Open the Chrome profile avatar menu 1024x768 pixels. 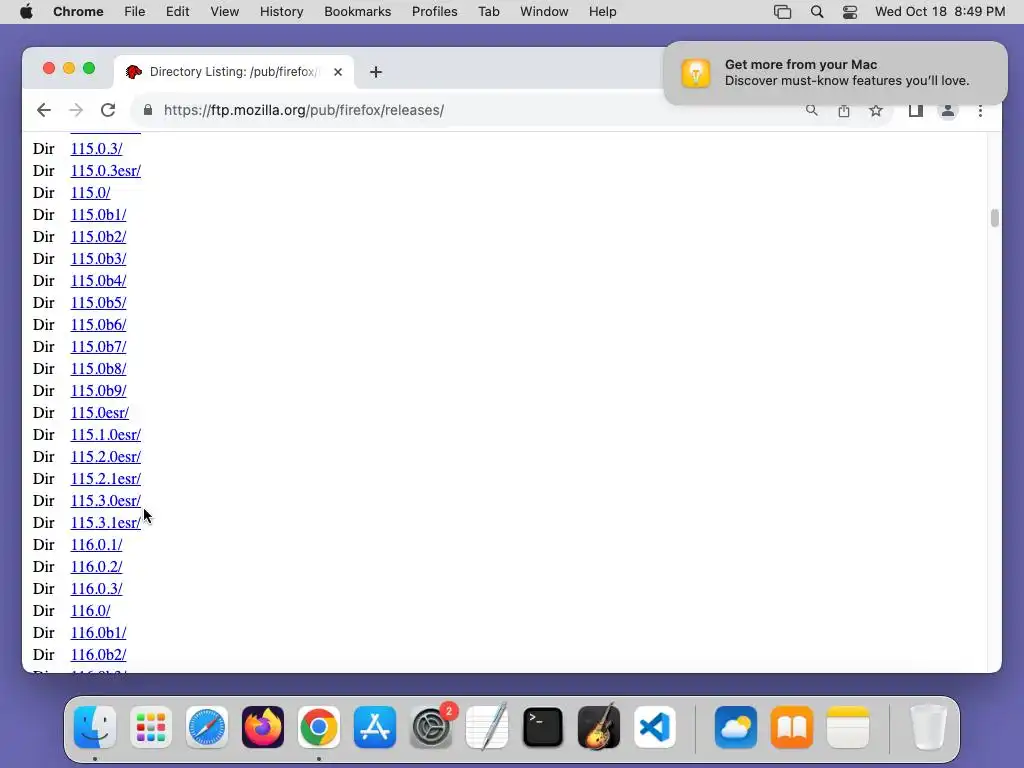(948, 110)
